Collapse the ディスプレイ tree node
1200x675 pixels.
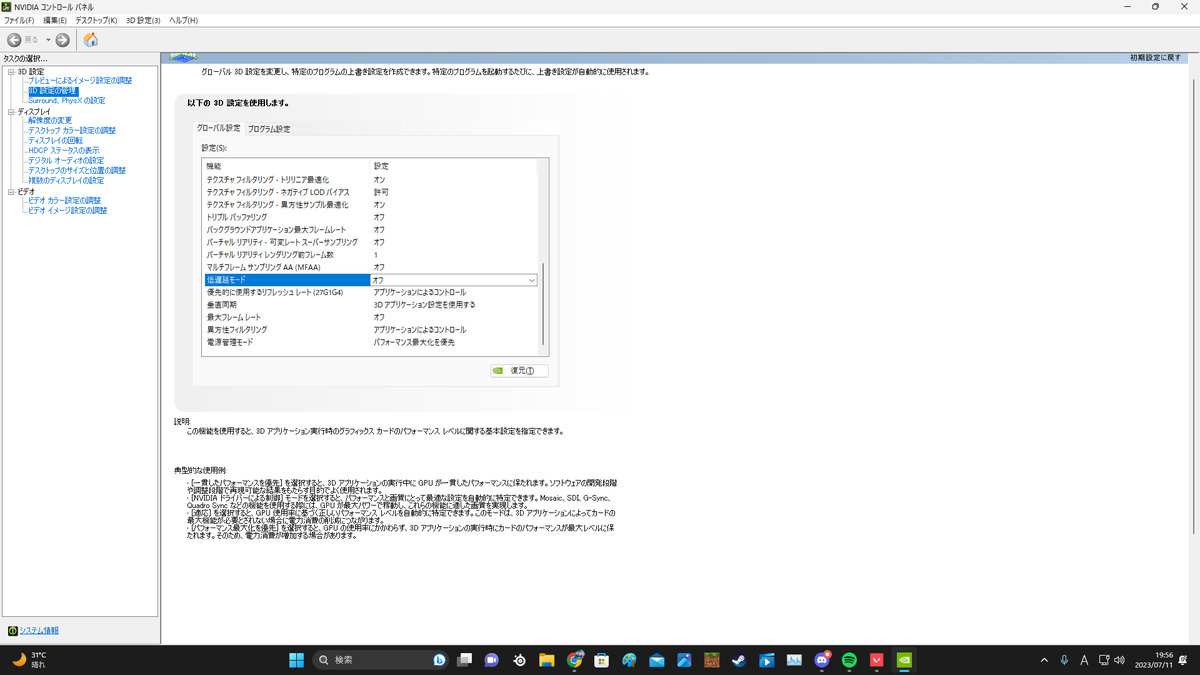[11, 112]
